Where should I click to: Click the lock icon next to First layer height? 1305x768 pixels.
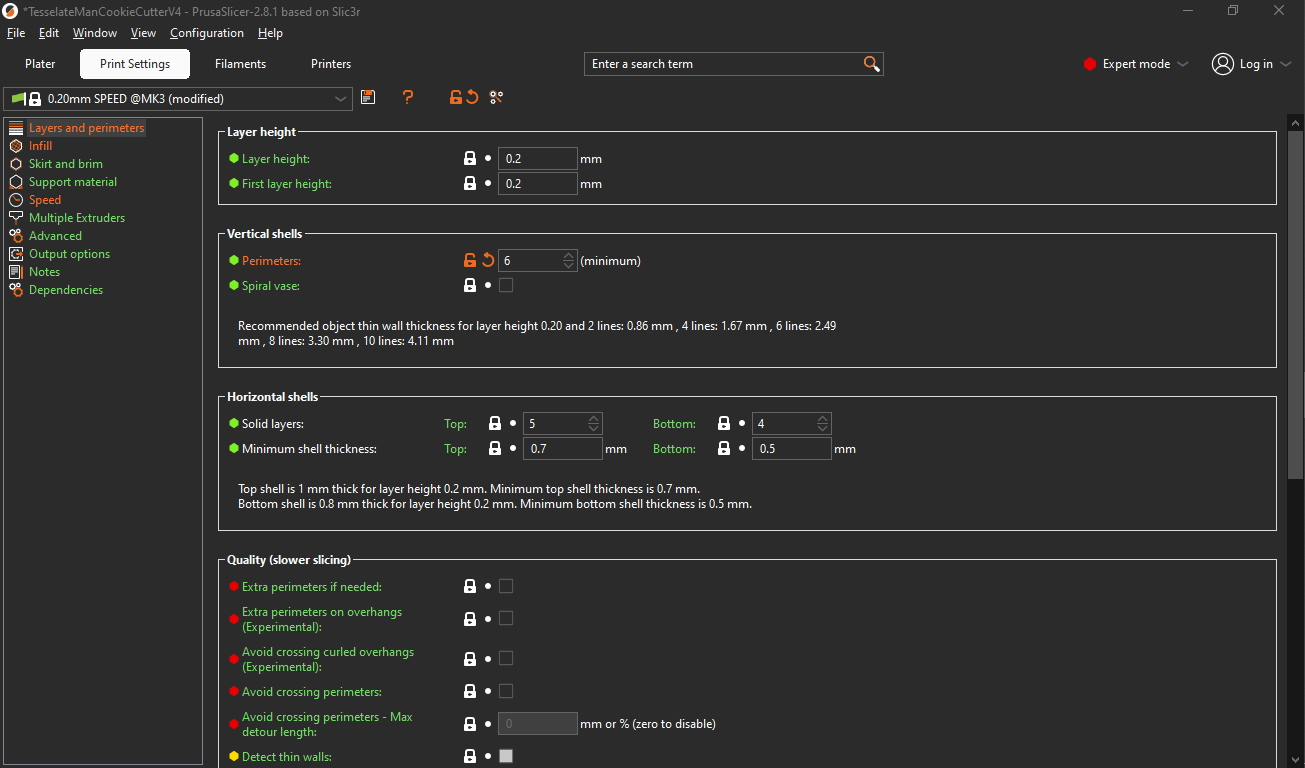[x=470, y=183]
